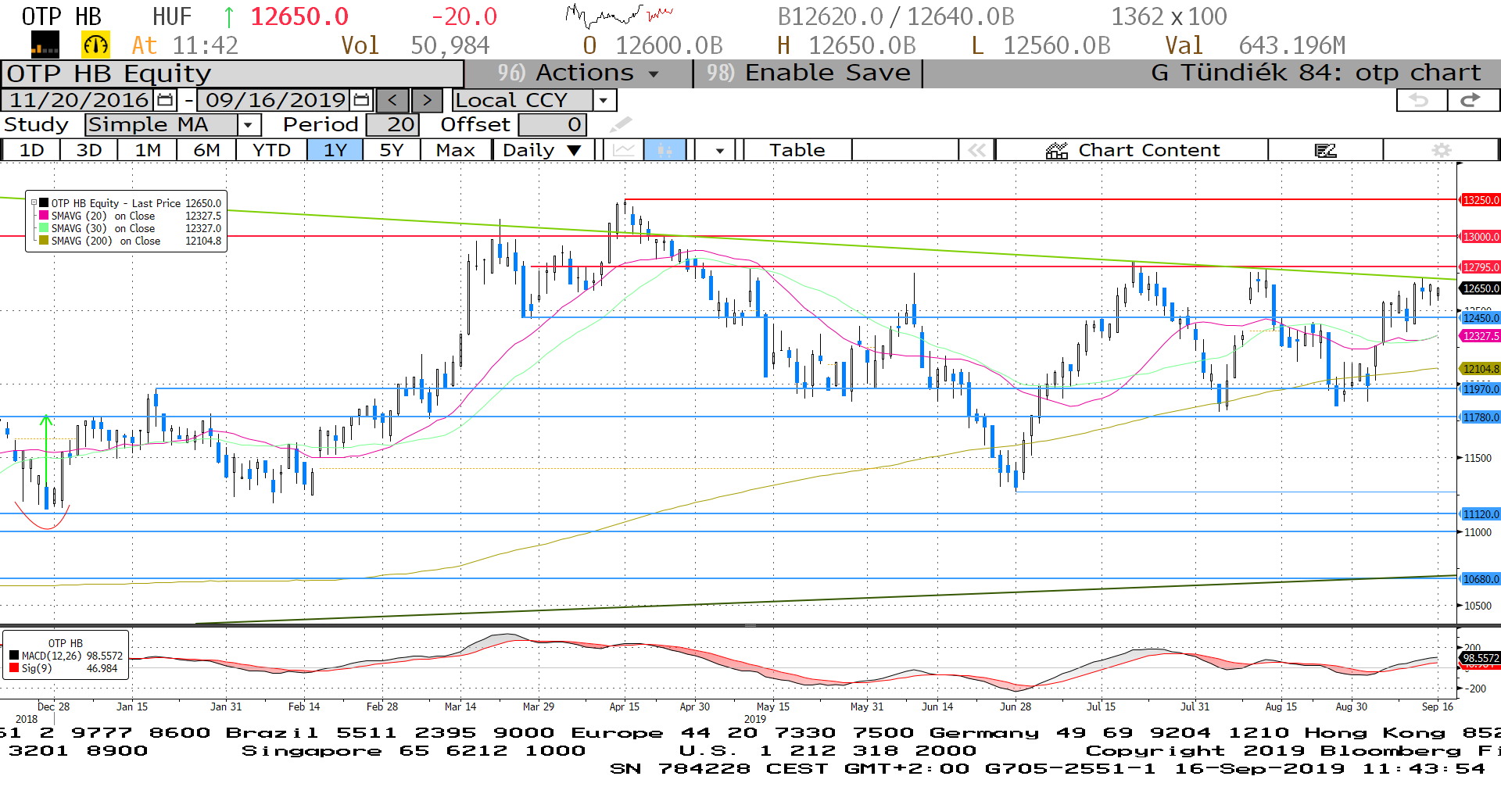Viewport: 1501px width, 812px height.
Task: Click red swatch for Sig(9)
Action: tap(14, 668)
